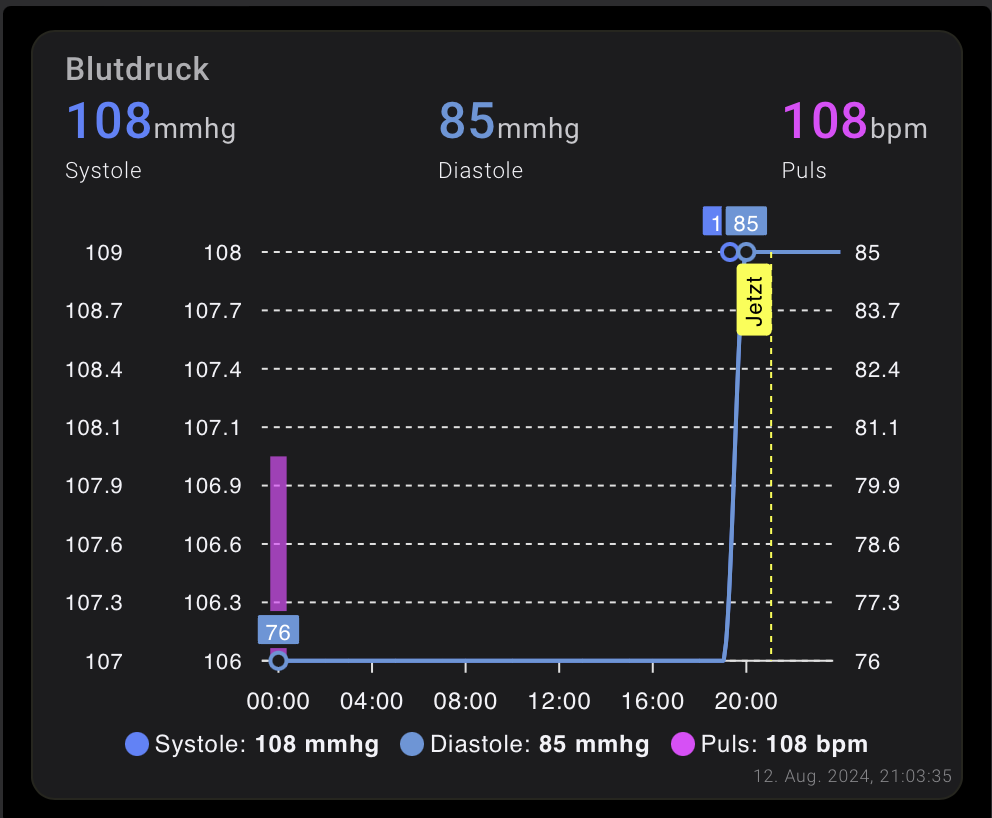This screenshot has height=818, width=992.
Task: Open the Systole 108 mmhg header value
Action: tap(150, 122)
